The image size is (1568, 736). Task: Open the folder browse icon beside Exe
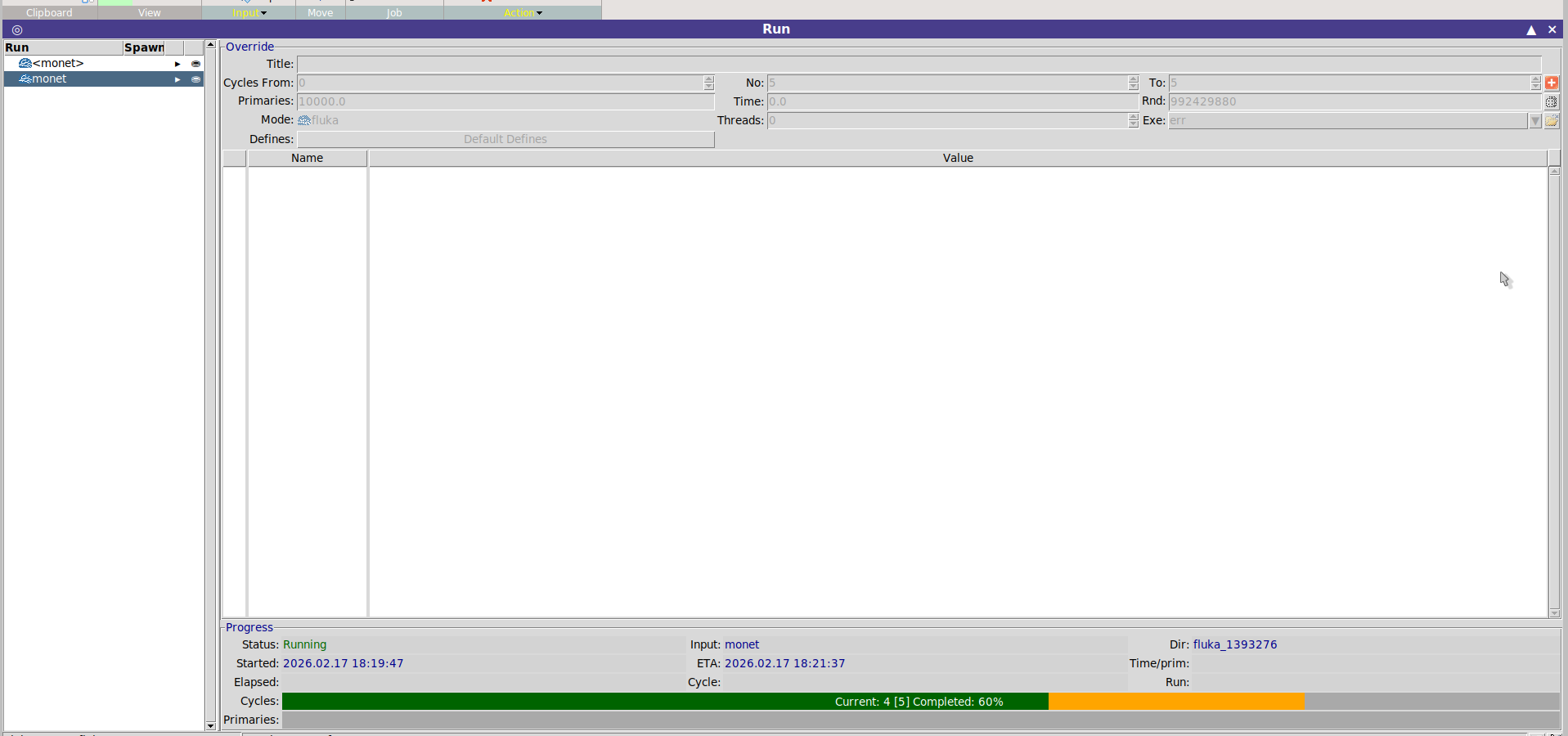[x=1552, y=121]
